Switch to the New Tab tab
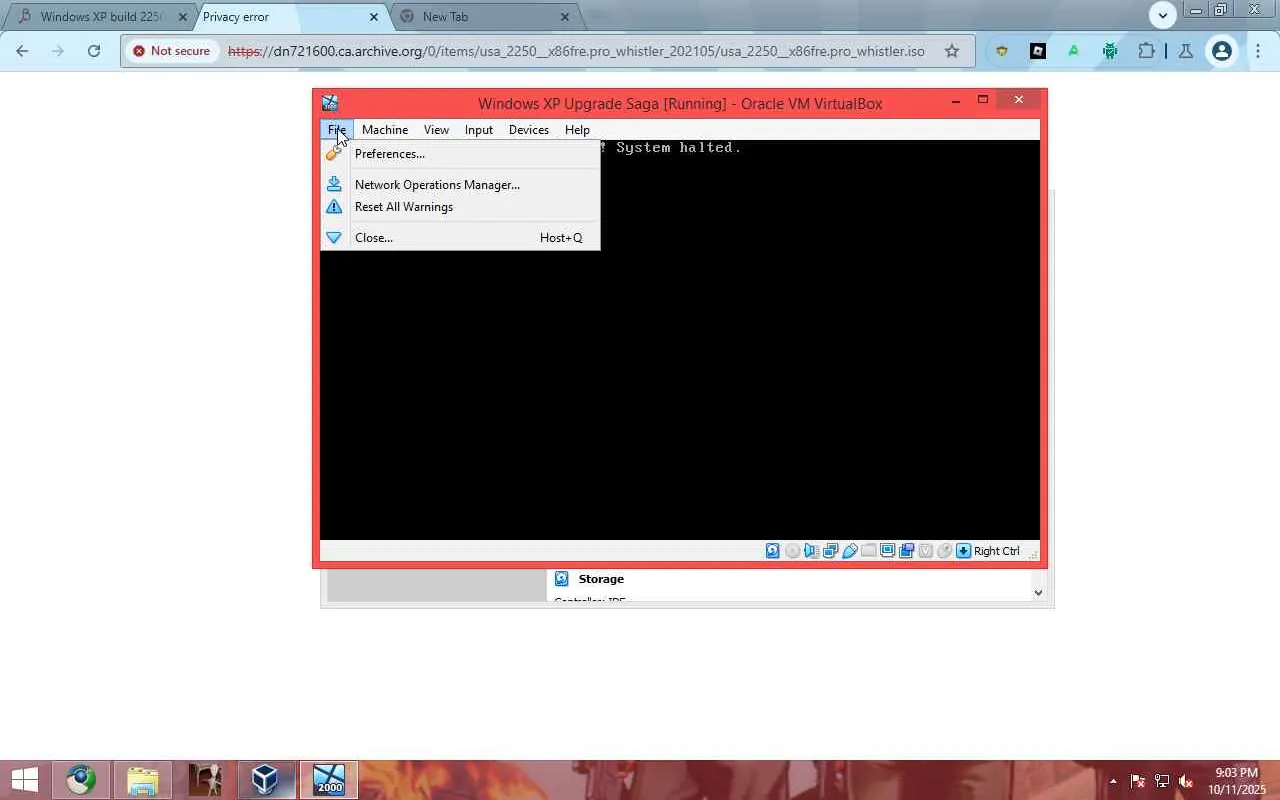This screenshot has height=800, width=1280. (483, 17)
